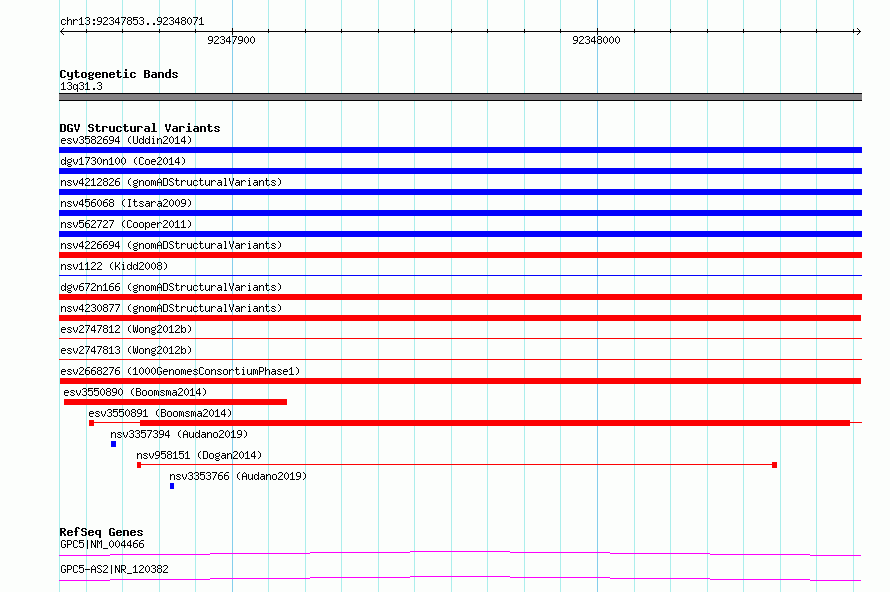Image resolution: width=890 pixels, height=592 pixels.
Task: Open the Cytogenetic Bands track title
Action: coord(119,74)
